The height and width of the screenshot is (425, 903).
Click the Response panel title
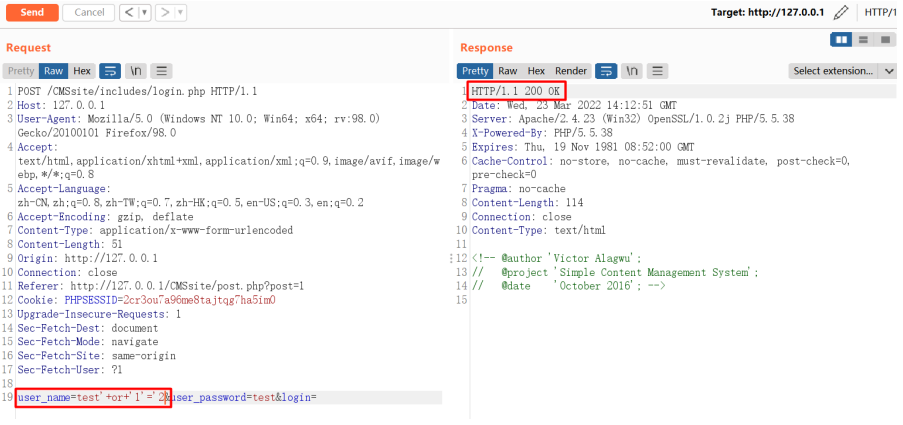pos(486,48)
